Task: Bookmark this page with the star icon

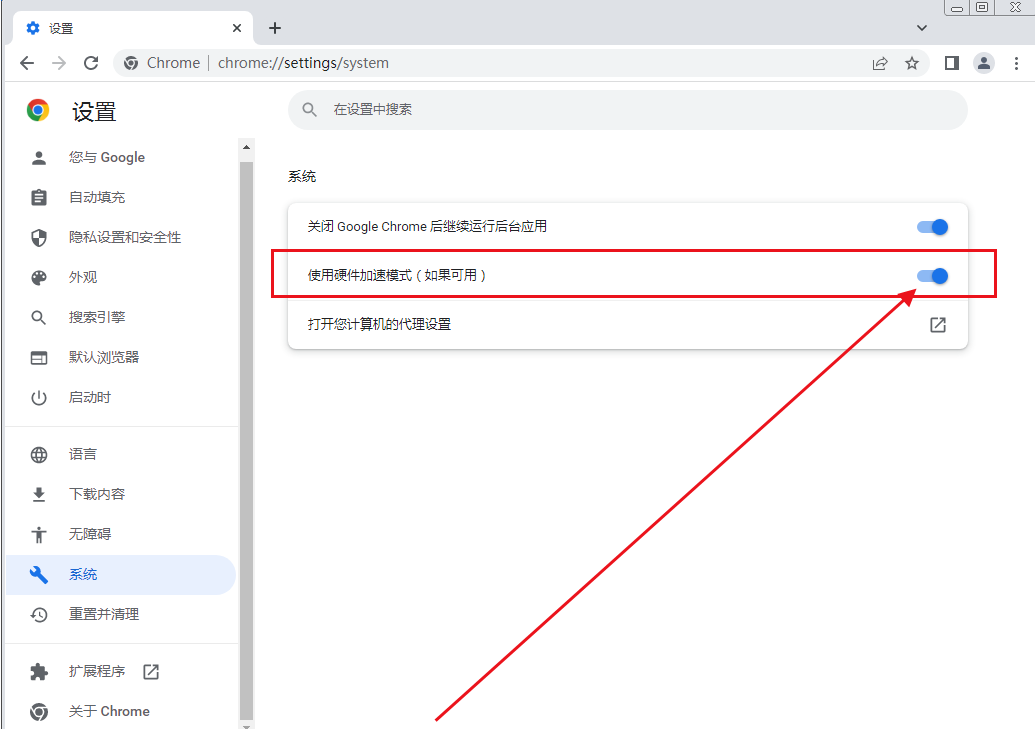Action: [912, 63]
